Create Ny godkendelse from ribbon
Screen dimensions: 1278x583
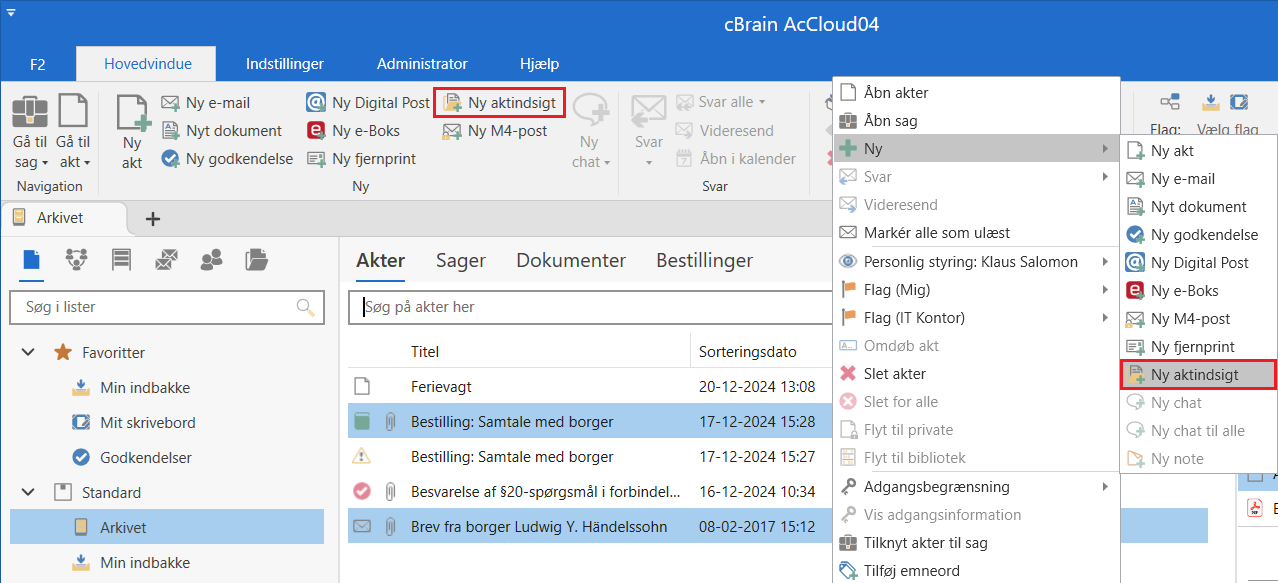[227, 159]
